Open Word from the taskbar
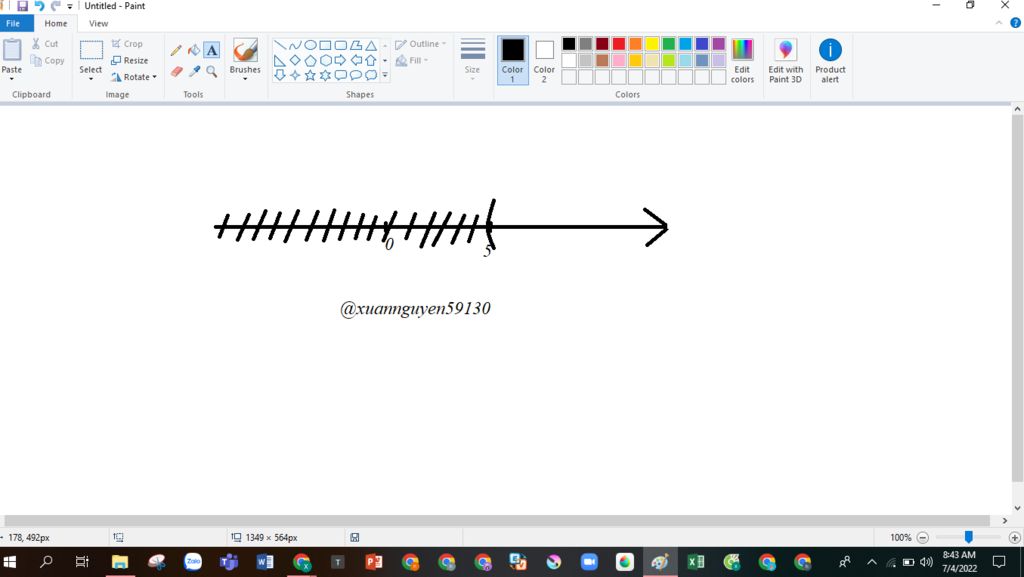 [264, 561]
